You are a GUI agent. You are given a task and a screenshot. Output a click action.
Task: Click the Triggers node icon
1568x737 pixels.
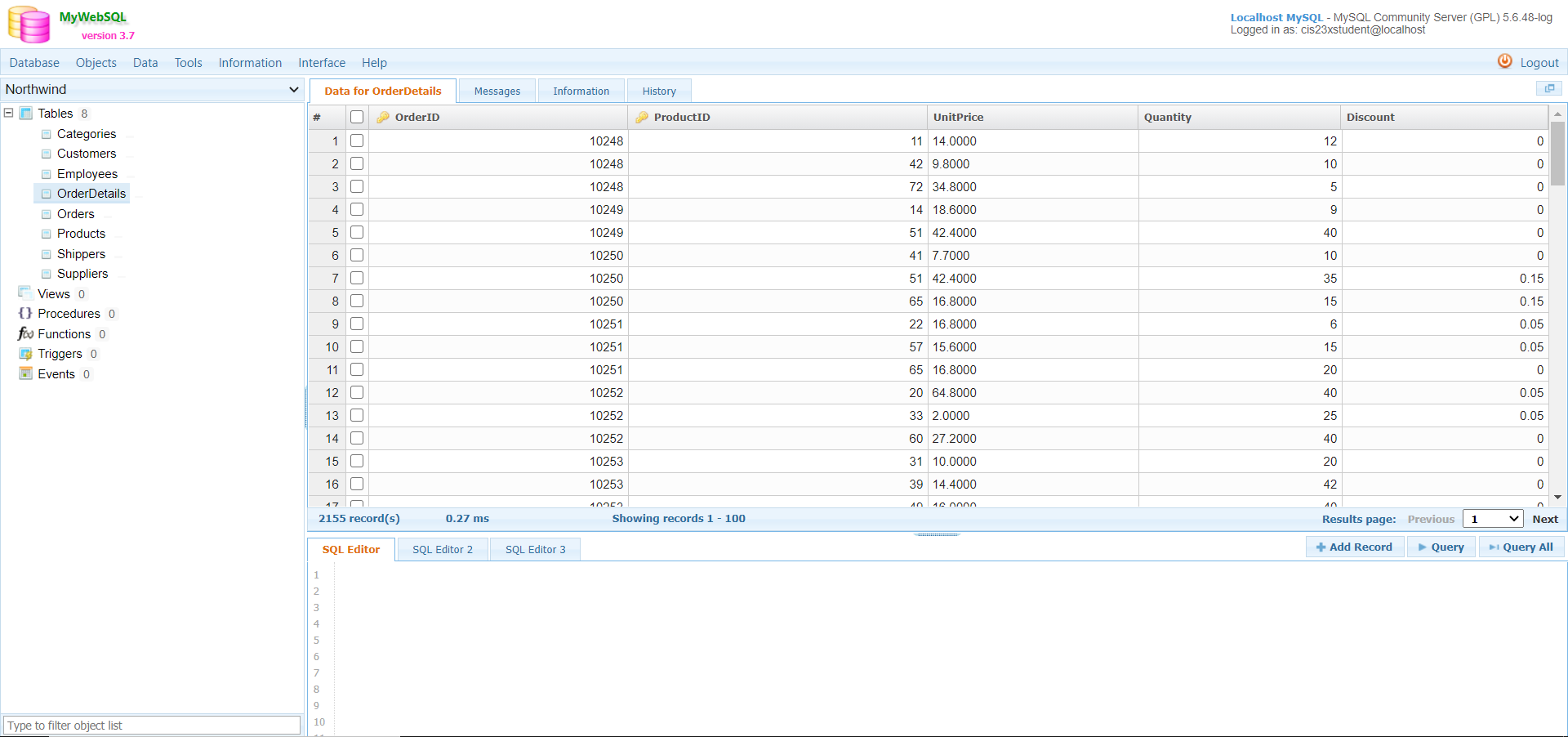click(25, 354)
